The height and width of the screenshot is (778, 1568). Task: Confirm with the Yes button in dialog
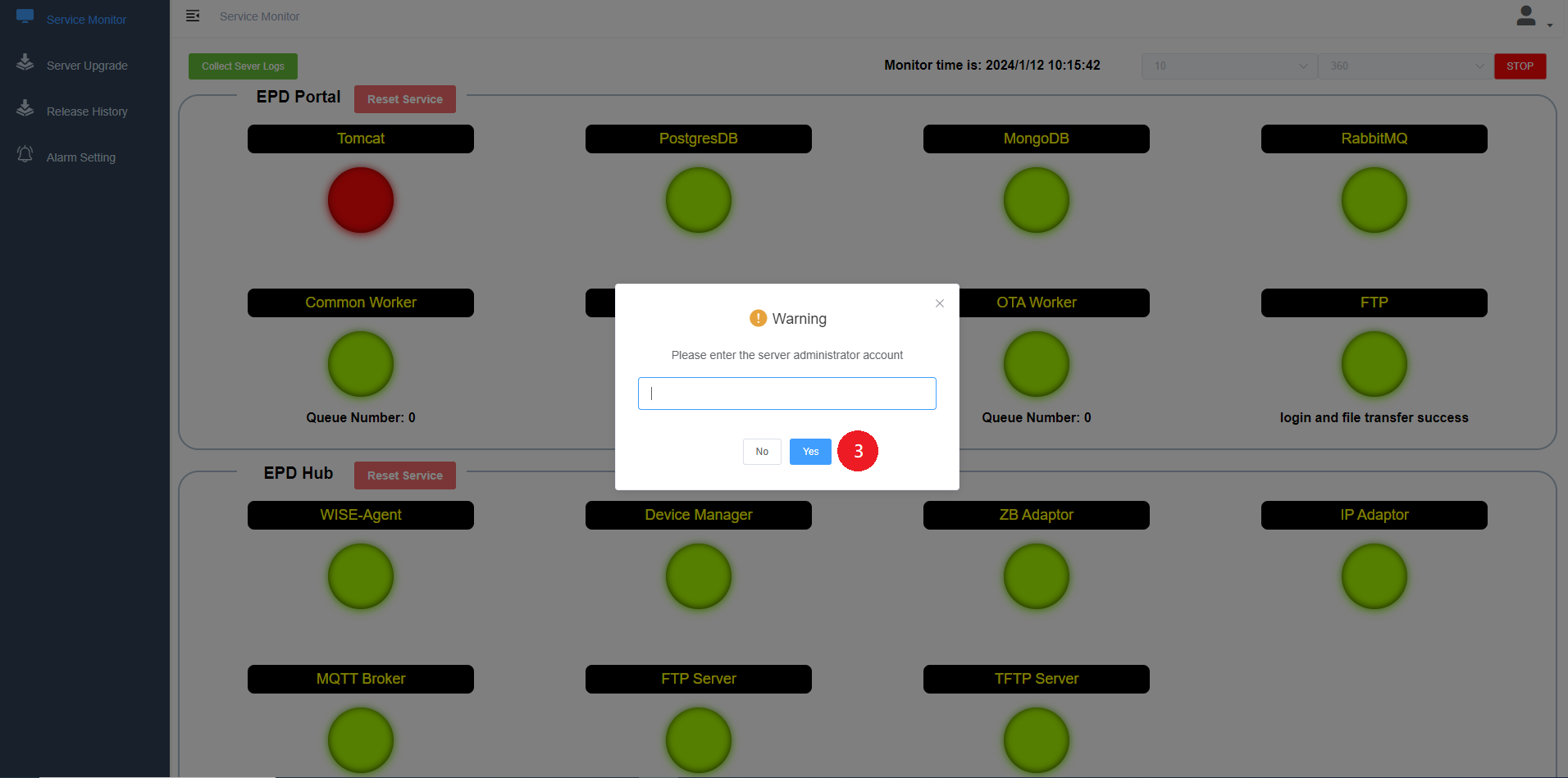(x=810, y=452)
